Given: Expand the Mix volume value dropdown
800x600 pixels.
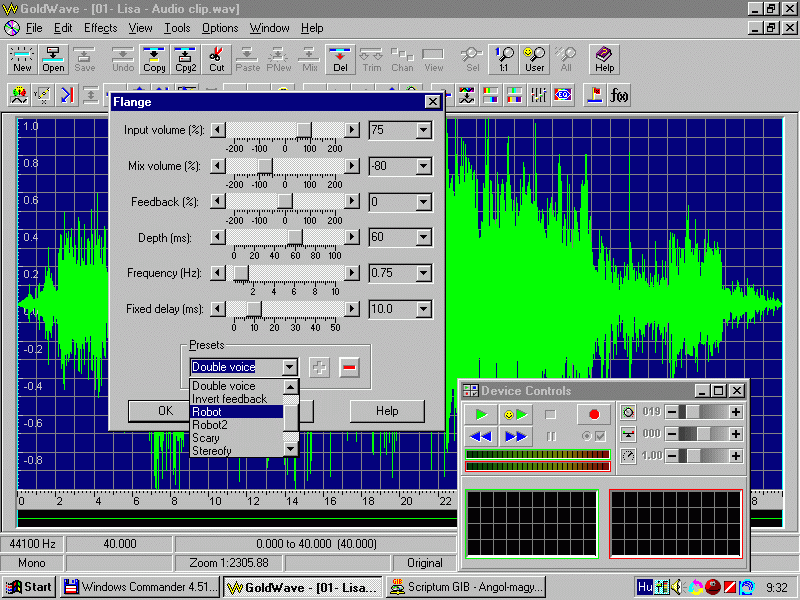Looking at the screenshot, I should [x=423, y=166].
